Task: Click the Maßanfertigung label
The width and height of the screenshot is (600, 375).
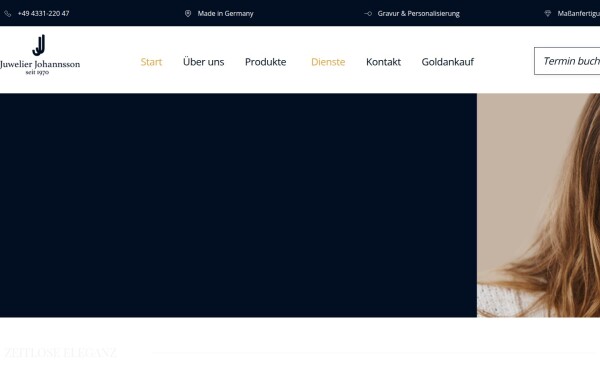Action: coord(579,13)
